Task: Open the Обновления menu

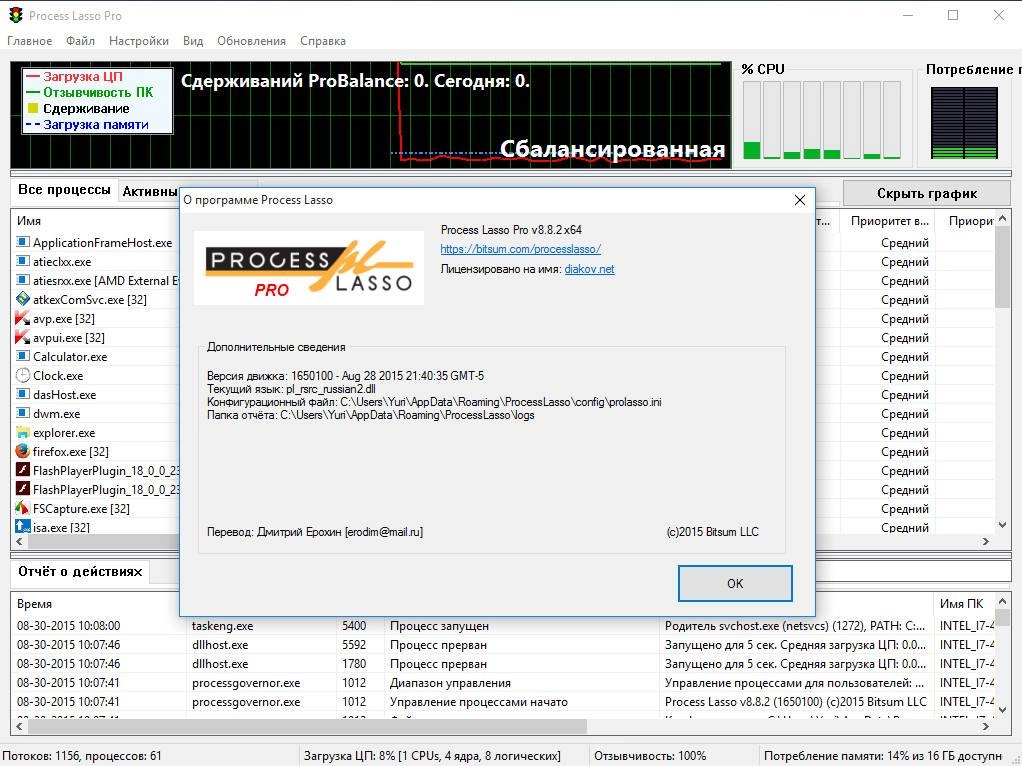Action: pos(252,40)
